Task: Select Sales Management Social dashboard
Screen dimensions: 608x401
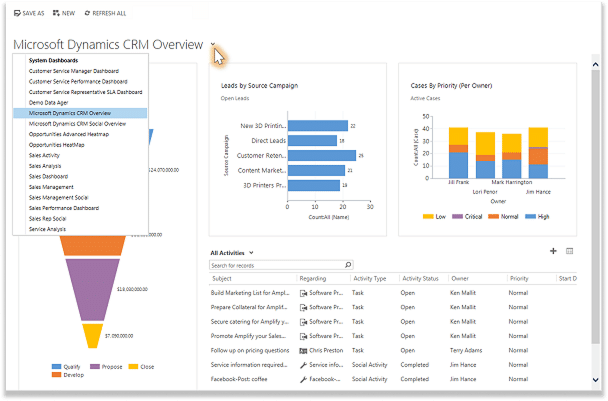Action: (59, 197)
